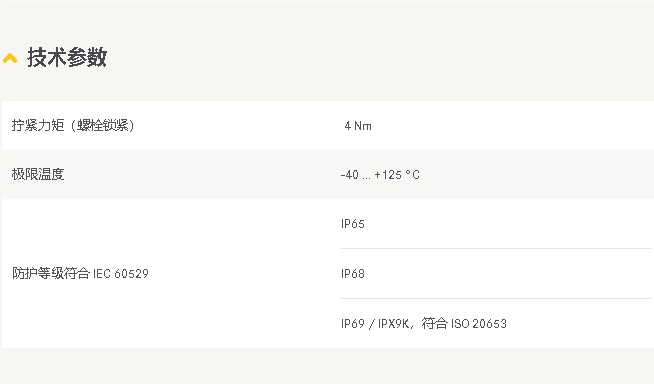Click the °C unit in the temperature row
The image size is (654, 384).
coord(413,175)
